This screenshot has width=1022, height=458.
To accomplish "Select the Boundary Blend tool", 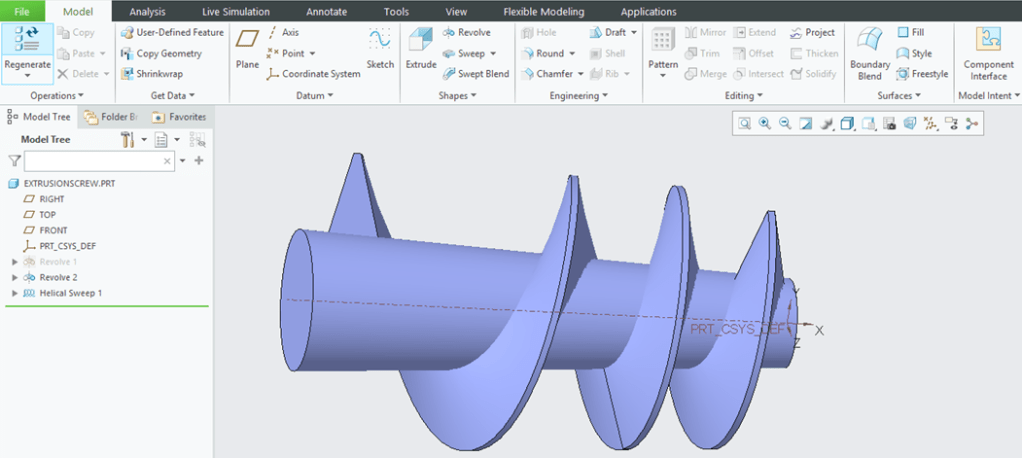I will (869, 53).
